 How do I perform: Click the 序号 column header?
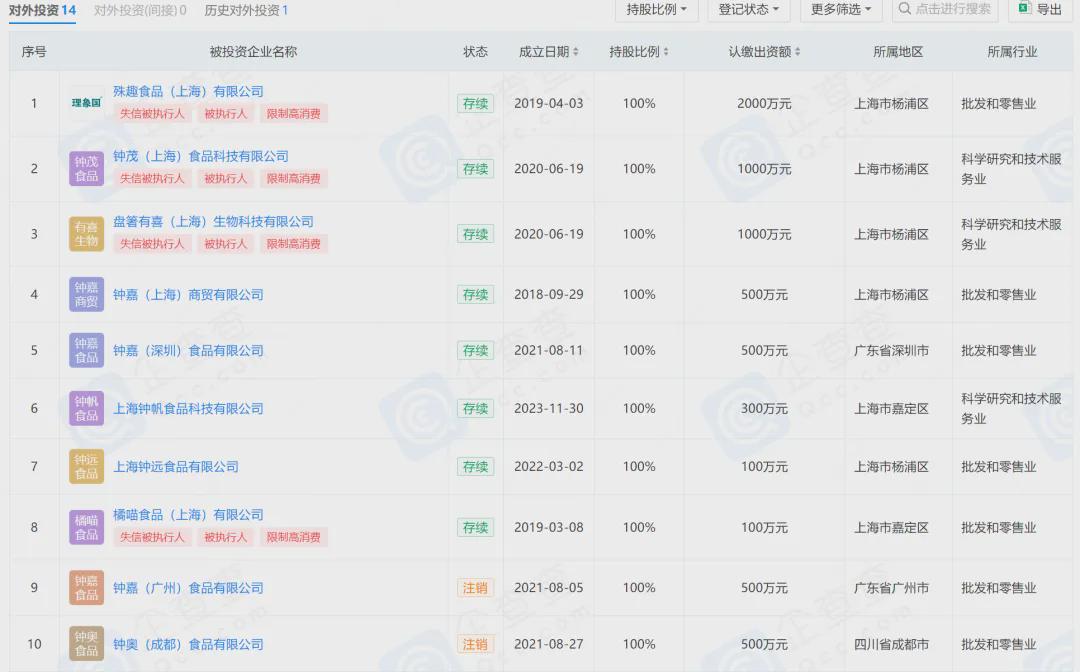(x=34, y=52)
